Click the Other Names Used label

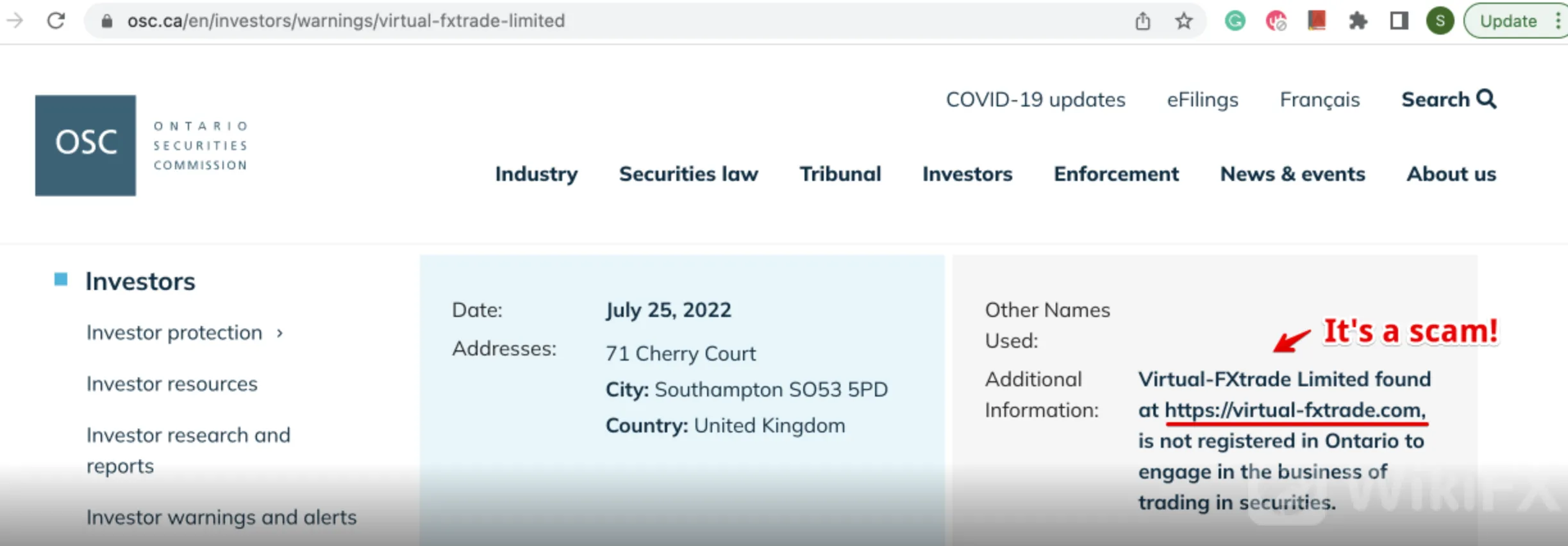(x=1047, y=325)
